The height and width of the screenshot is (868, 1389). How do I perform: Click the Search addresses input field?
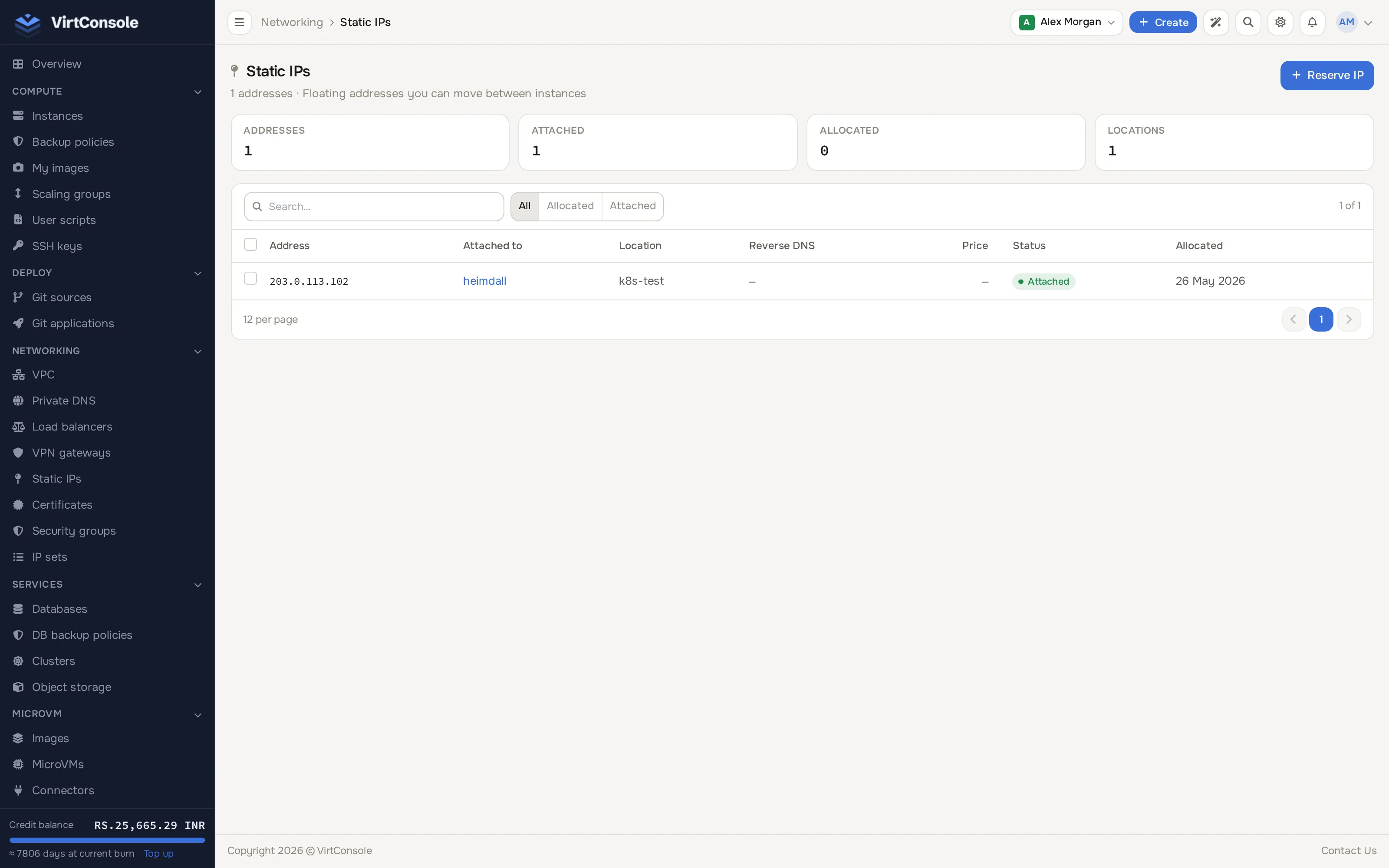click(374, 207)
